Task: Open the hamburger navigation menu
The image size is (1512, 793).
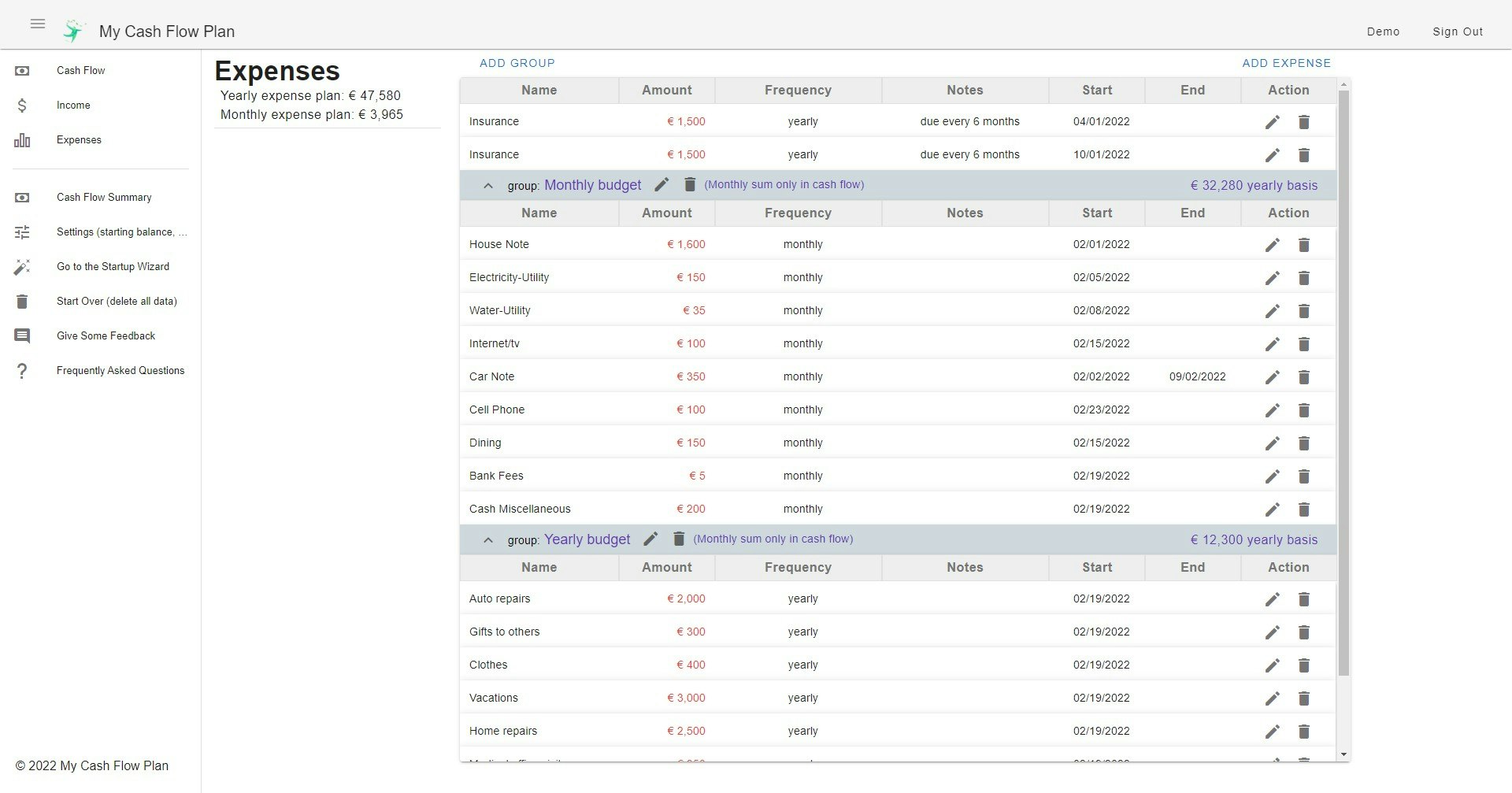Action: pyautogui.click(x=37, y=24)
